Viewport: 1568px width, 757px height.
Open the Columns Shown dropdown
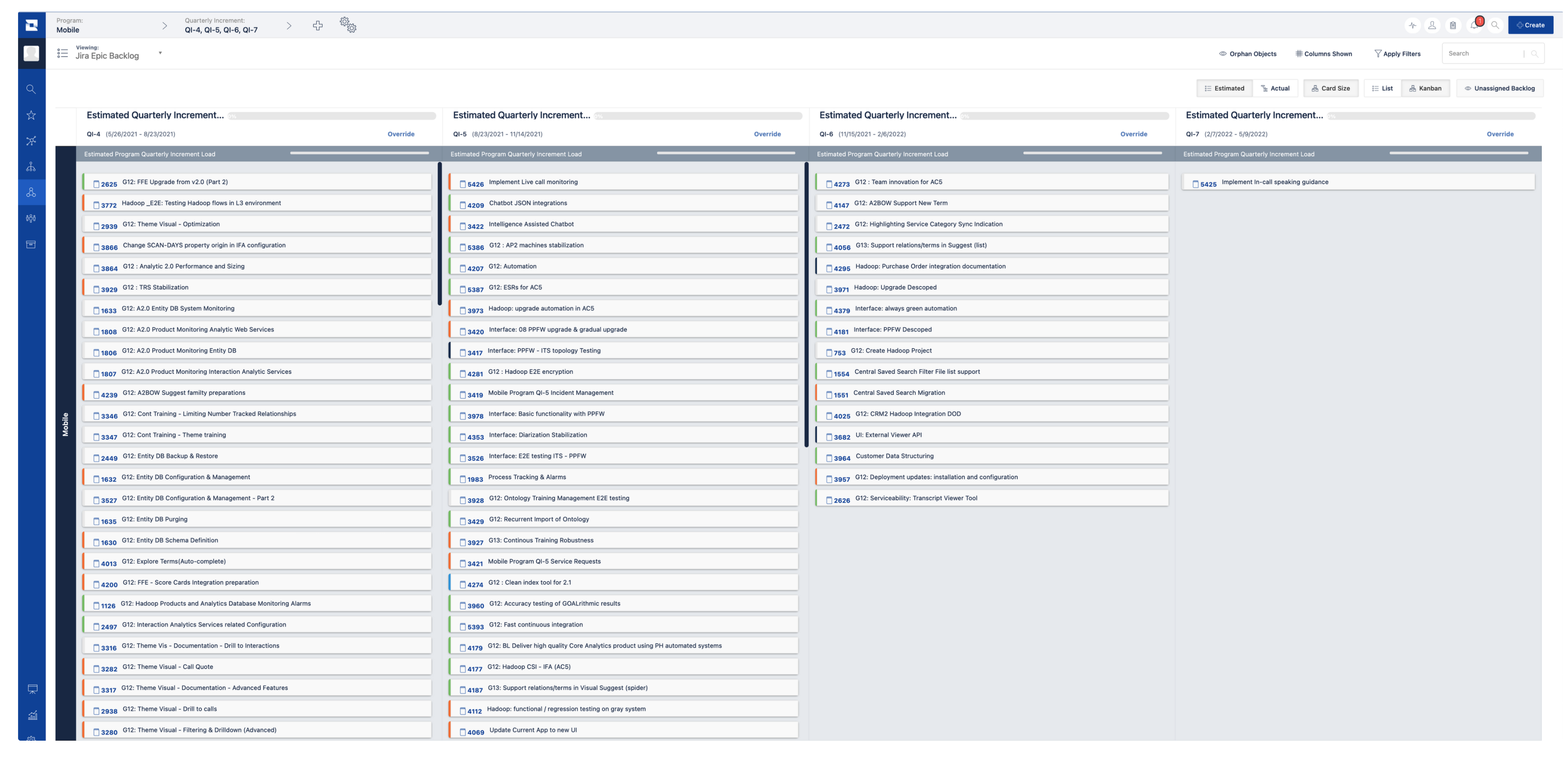(x=1323, y=54)
